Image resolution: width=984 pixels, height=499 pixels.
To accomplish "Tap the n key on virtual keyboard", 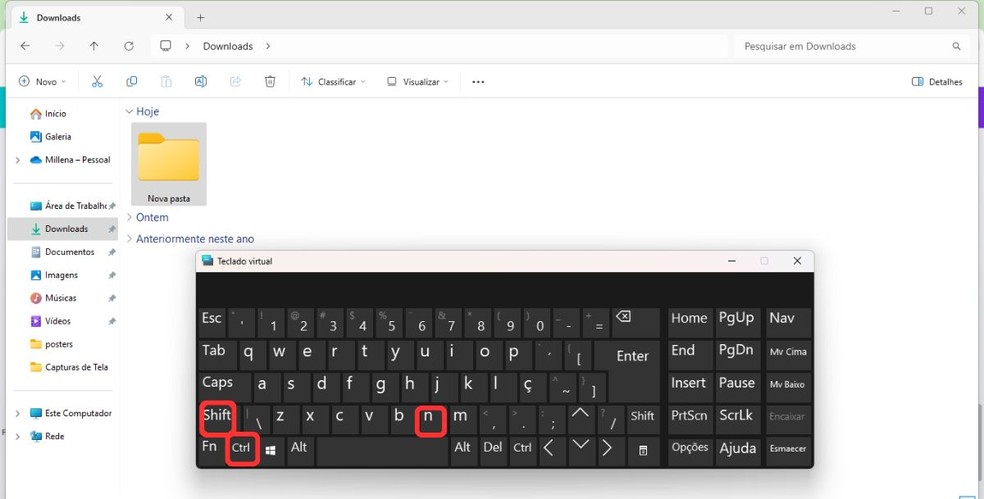I will pos(429,420).
